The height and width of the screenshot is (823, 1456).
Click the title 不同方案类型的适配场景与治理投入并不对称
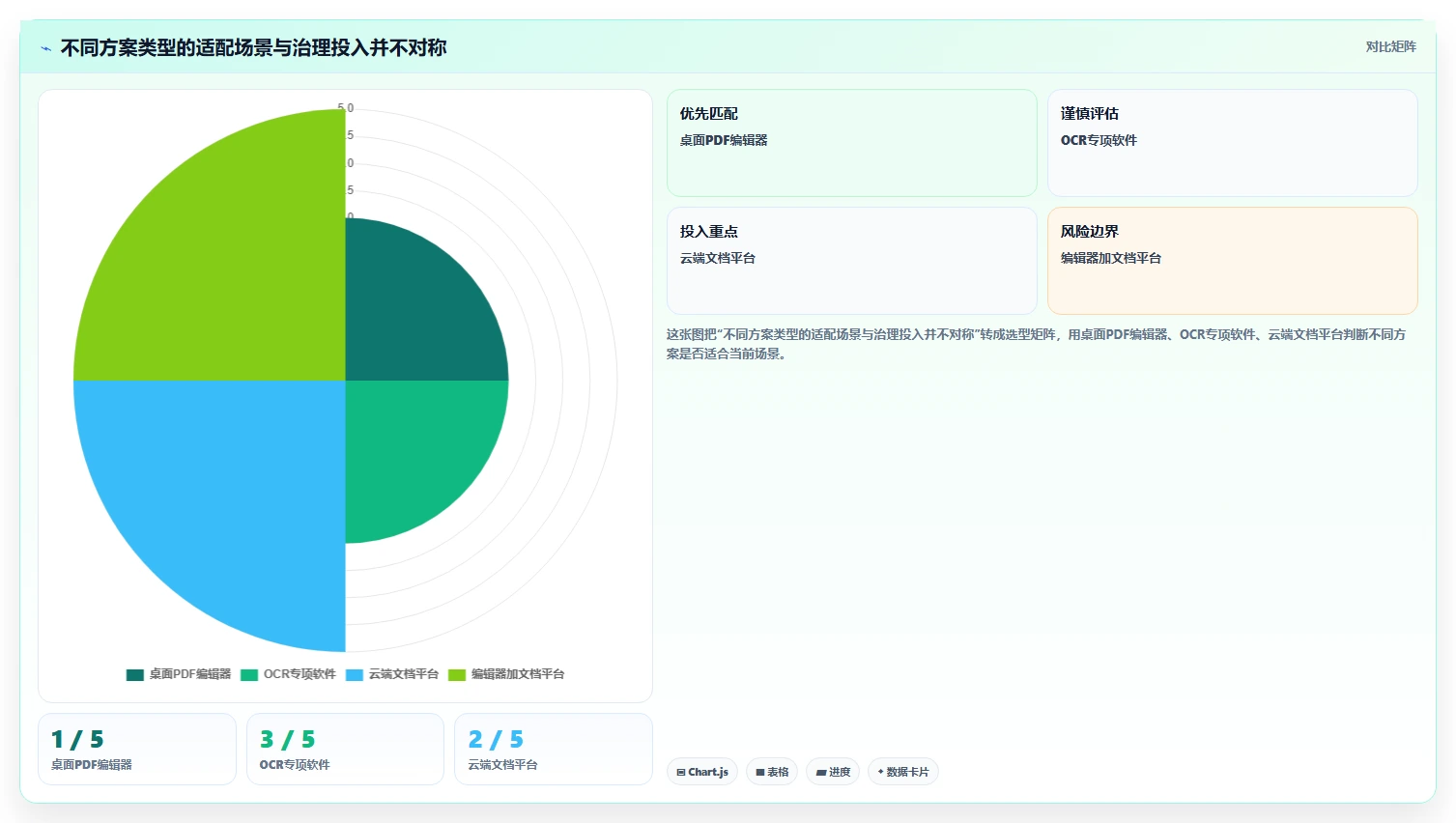point(253,48)
